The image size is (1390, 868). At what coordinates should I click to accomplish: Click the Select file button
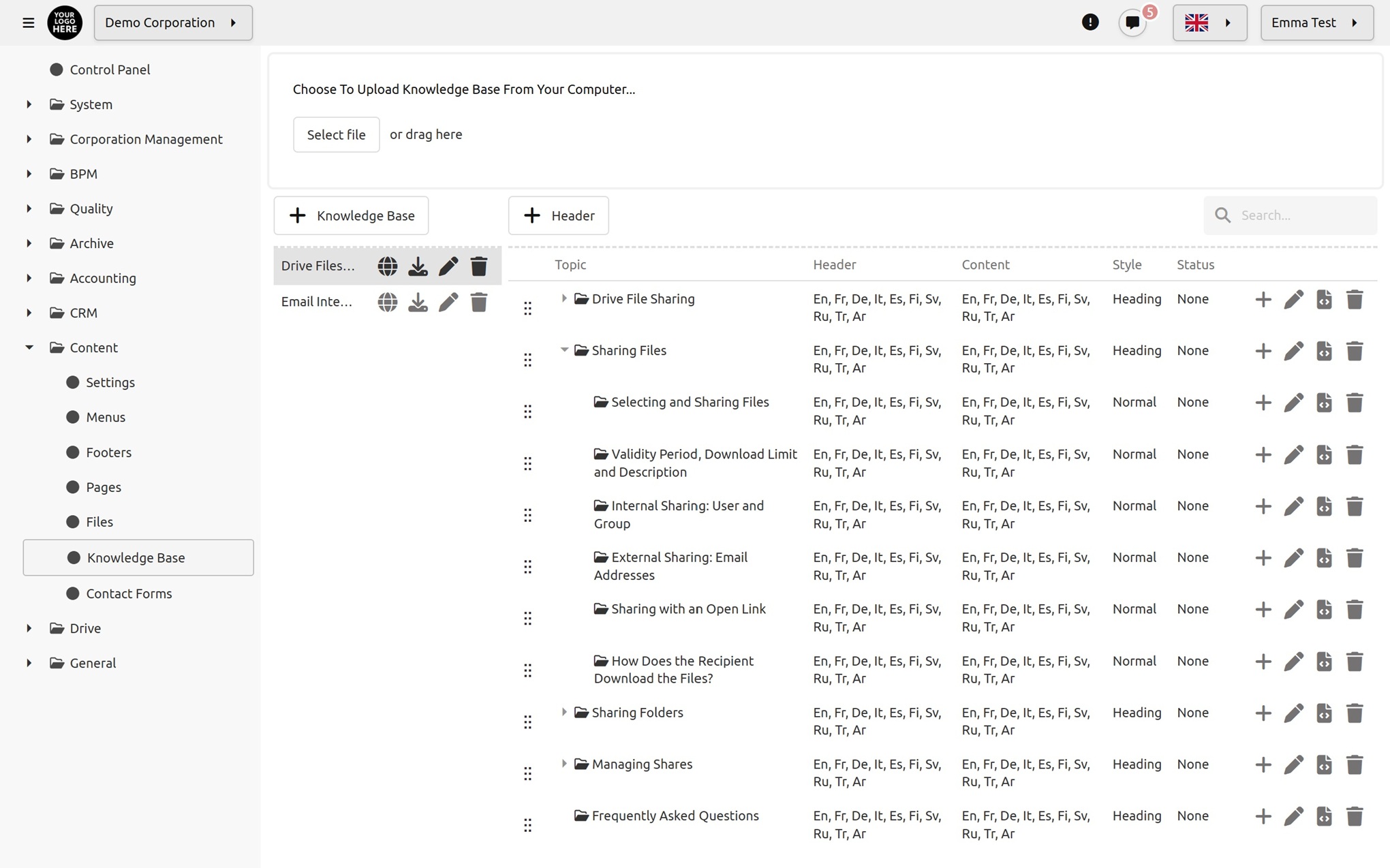(x=336, y=134)
